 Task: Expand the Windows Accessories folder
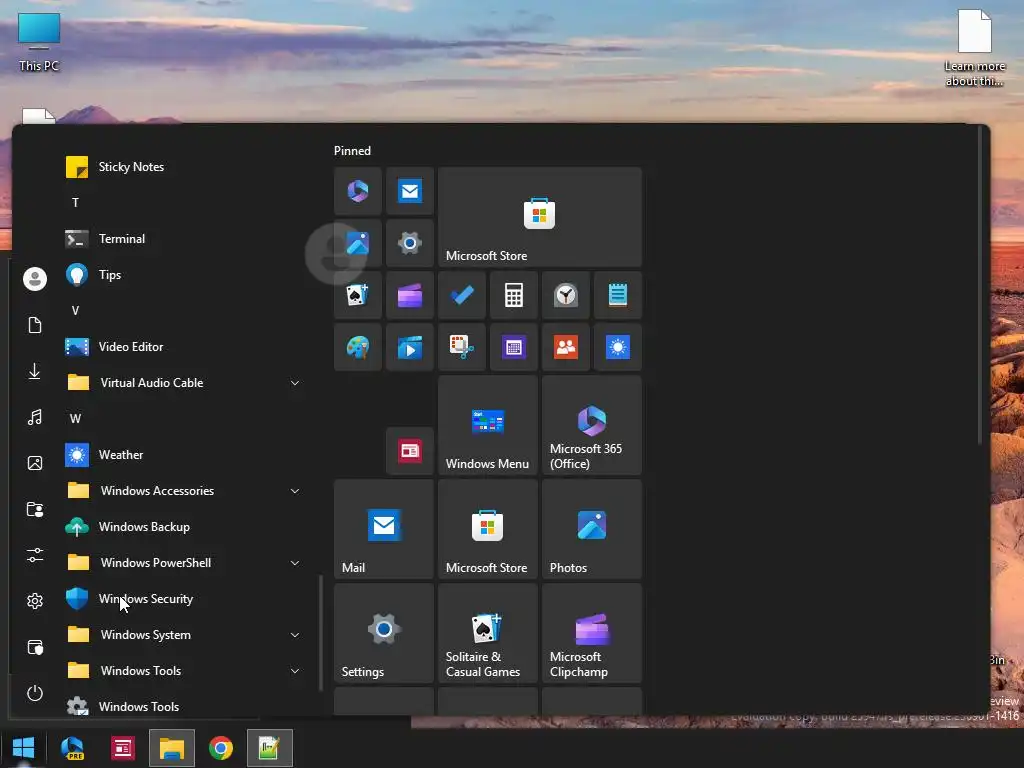[295, 490]
